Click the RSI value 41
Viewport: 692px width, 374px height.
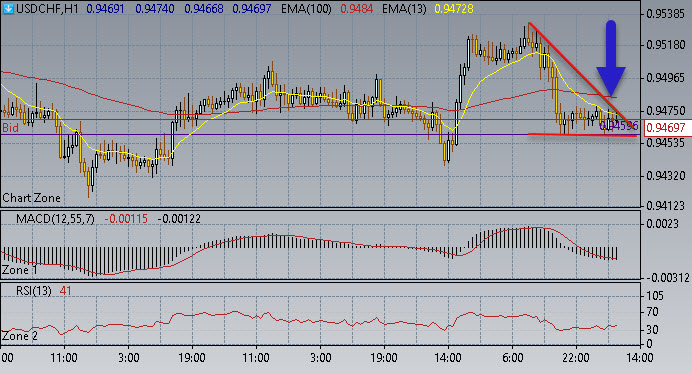coord(65,291)
